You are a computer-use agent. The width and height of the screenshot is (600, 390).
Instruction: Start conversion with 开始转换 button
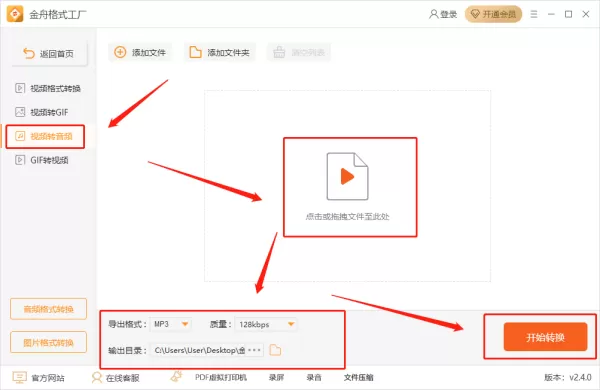[545, 337]
